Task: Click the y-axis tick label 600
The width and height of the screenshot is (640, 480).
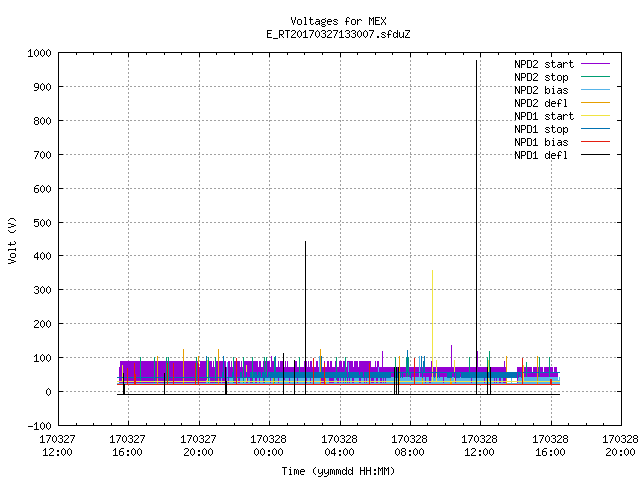Action: (x=42, y=189)
